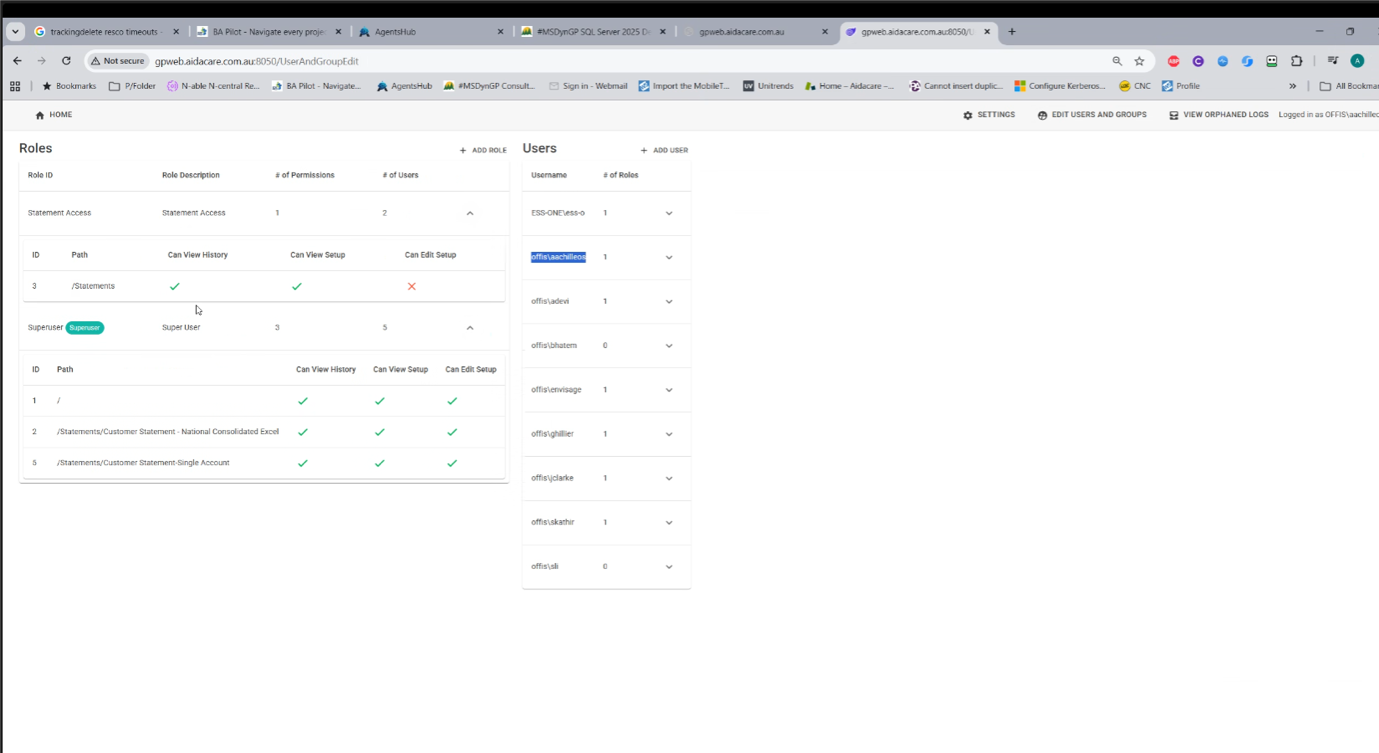Click the browser address bar URL
Image resolution: width=1379 pixels, height=753 pixels.
click(257, 61)
